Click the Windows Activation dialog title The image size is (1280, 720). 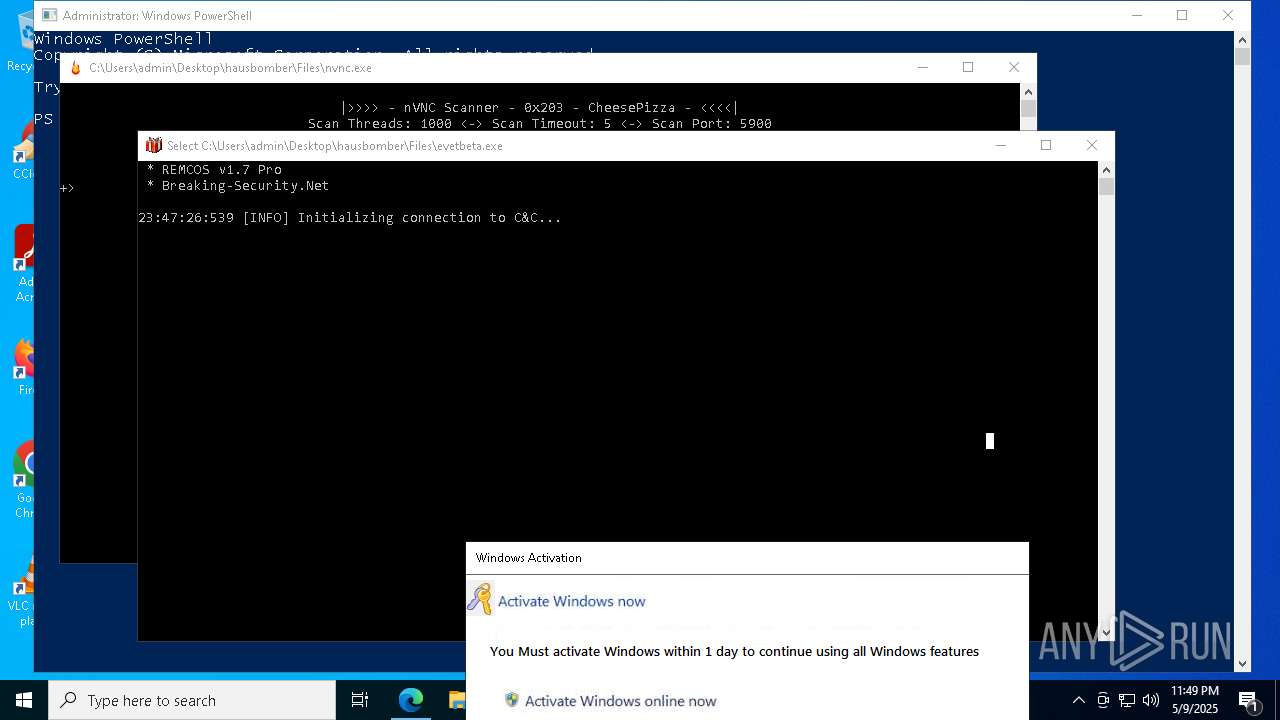point(528,558)
